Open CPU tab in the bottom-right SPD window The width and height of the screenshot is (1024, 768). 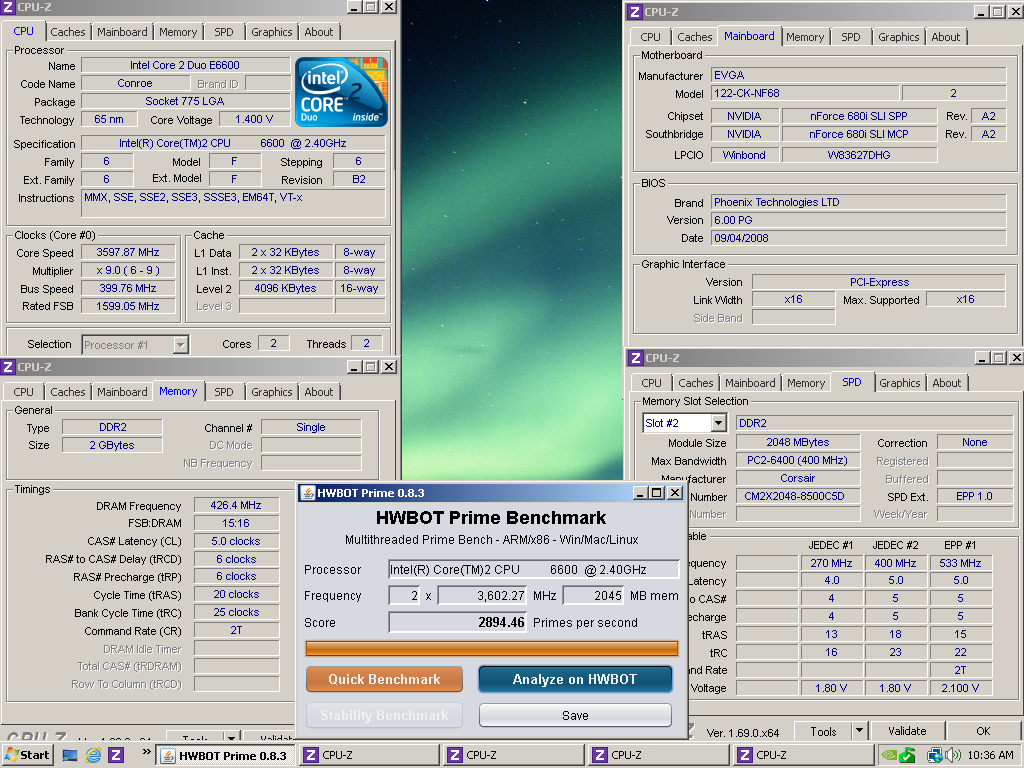[x=651, y=383]
